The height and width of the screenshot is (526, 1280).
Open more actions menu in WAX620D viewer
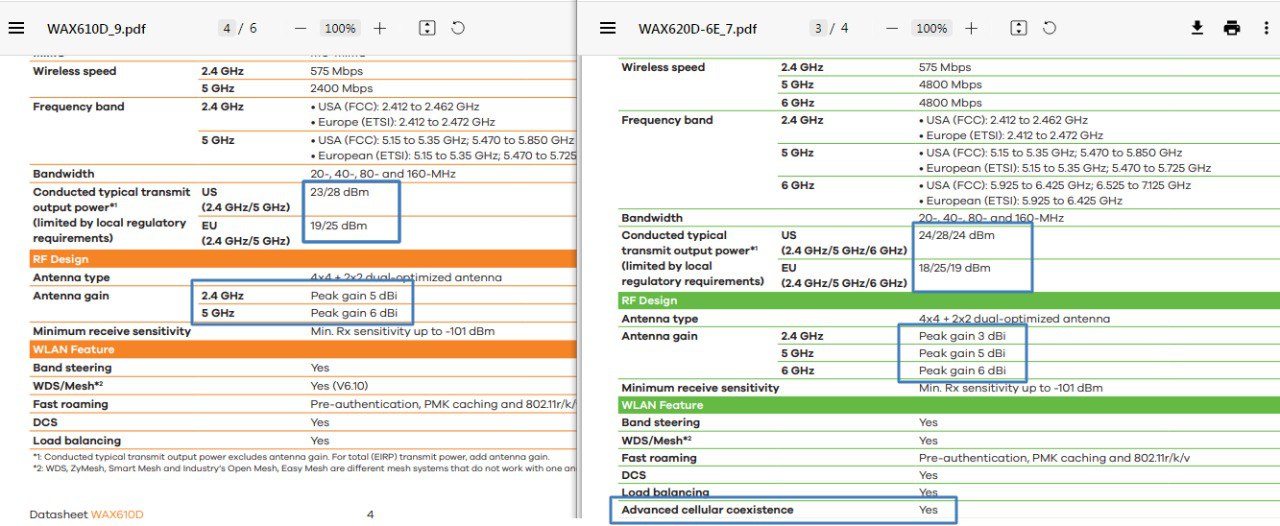click(1266, 28)
